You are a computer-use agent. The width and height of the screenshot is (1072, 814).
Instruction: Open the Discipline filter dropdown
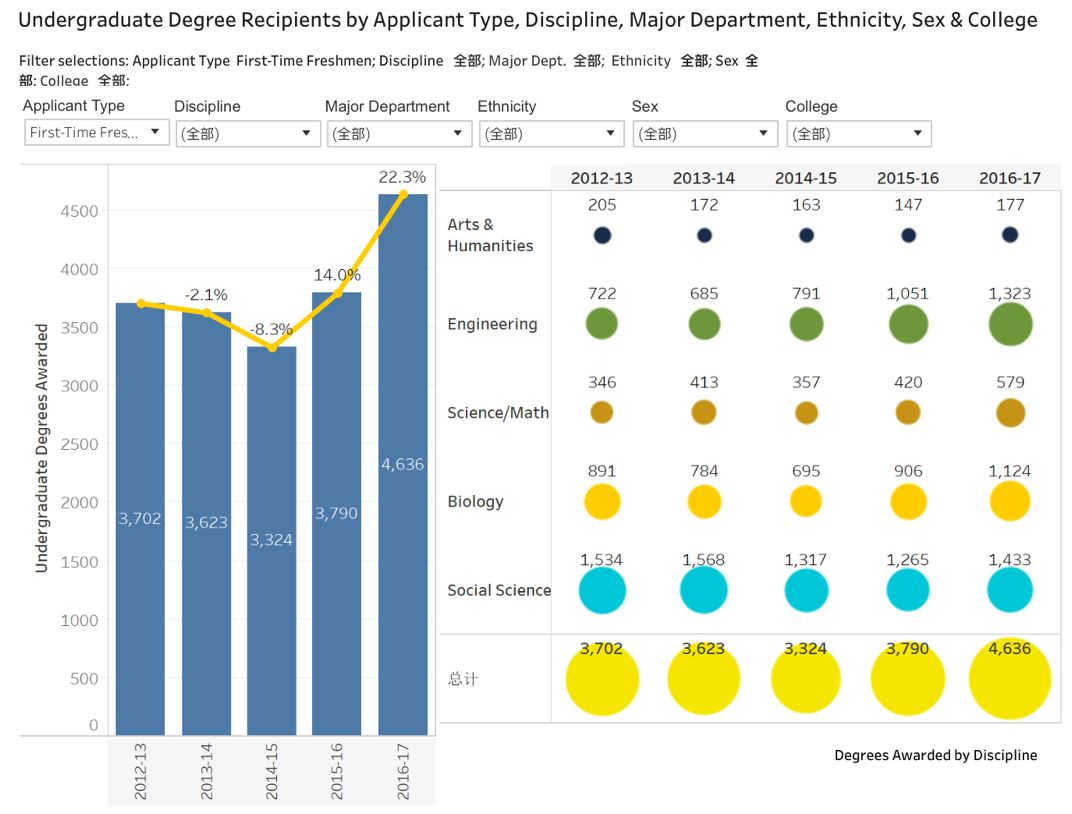248,133
